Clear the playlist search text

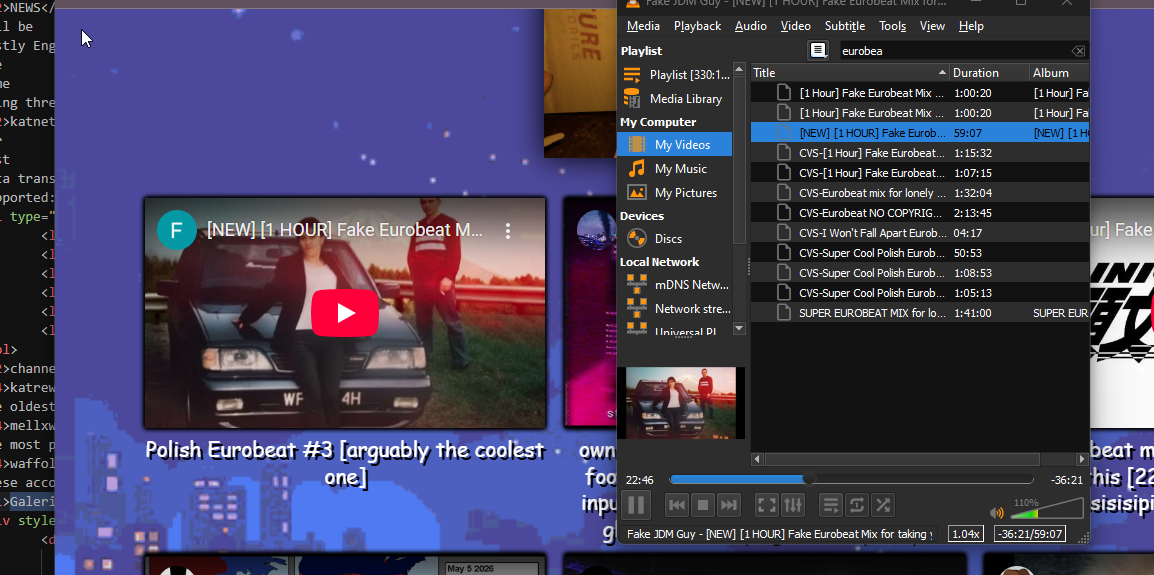tap(1077, 51)
